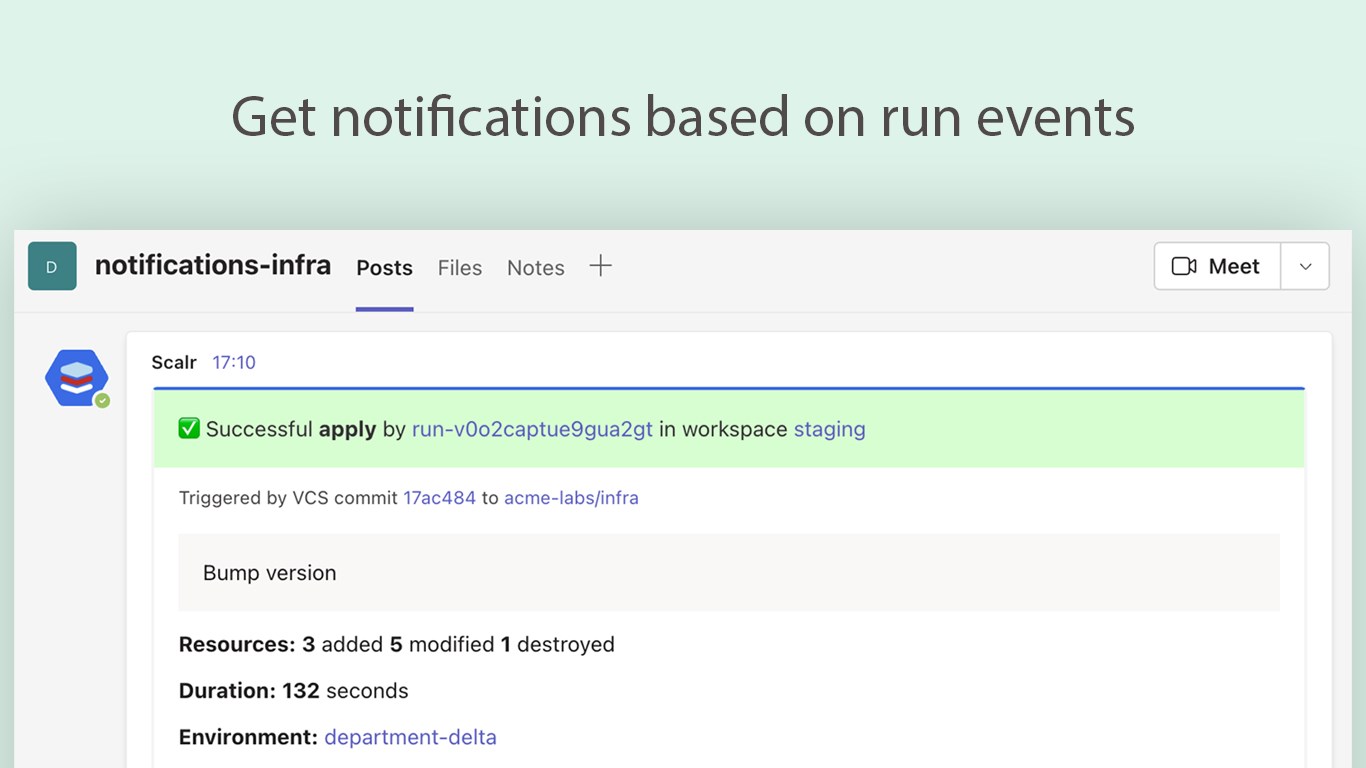The image size is (1366, 768).
Task: Add a new tab with plus icon
Action: (600, 266)
